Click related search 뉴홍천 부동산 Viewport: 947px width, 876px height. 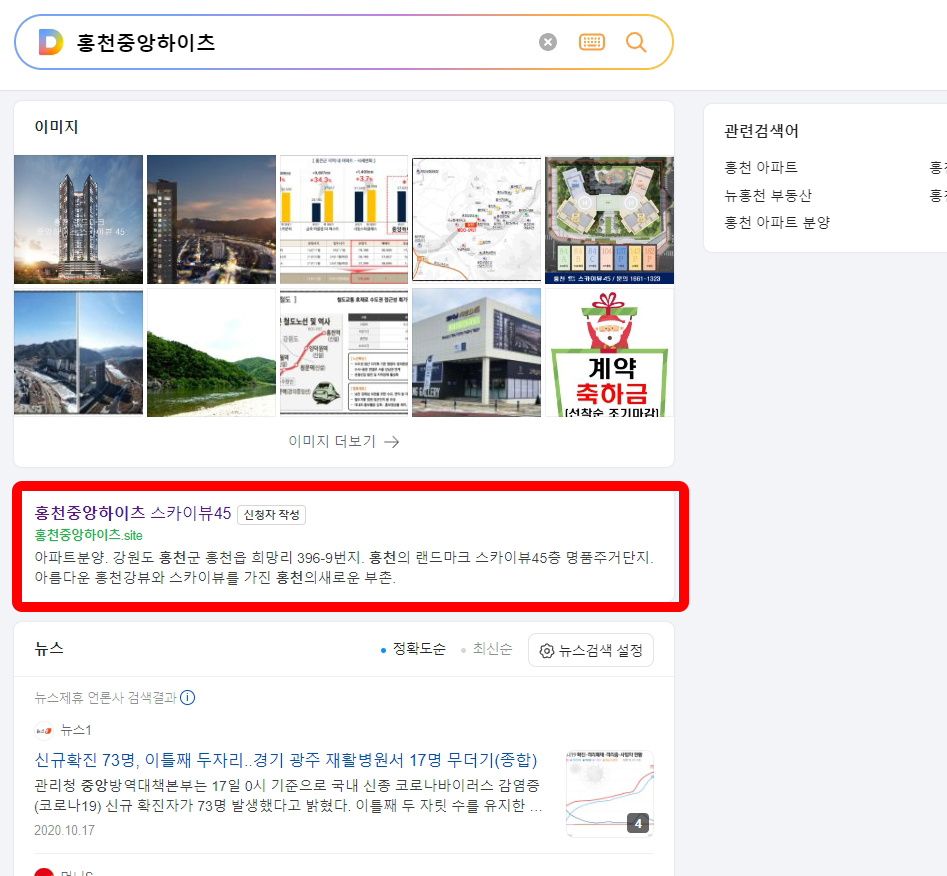pos(768,195)
